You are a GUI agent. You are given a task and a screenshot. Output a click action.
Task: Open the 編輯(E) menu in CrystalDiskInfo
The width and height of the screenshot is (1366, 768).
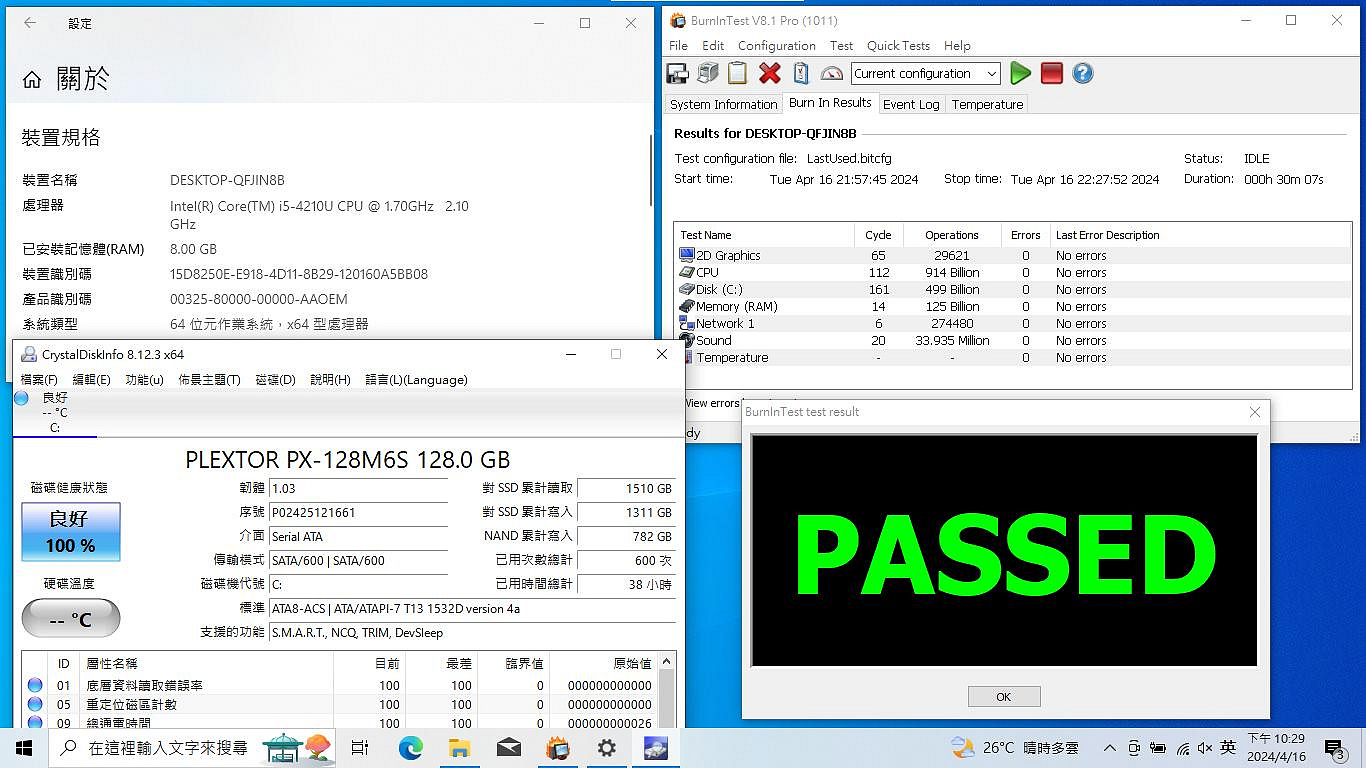pyautogui.click(x=91, y=380)
